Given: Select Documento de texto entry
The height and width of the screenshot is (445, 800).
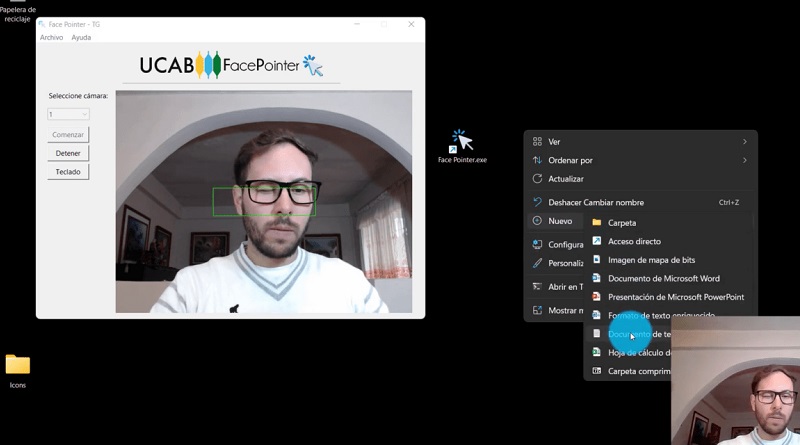Looking at the screenshot, I should (x=629, y=334).
